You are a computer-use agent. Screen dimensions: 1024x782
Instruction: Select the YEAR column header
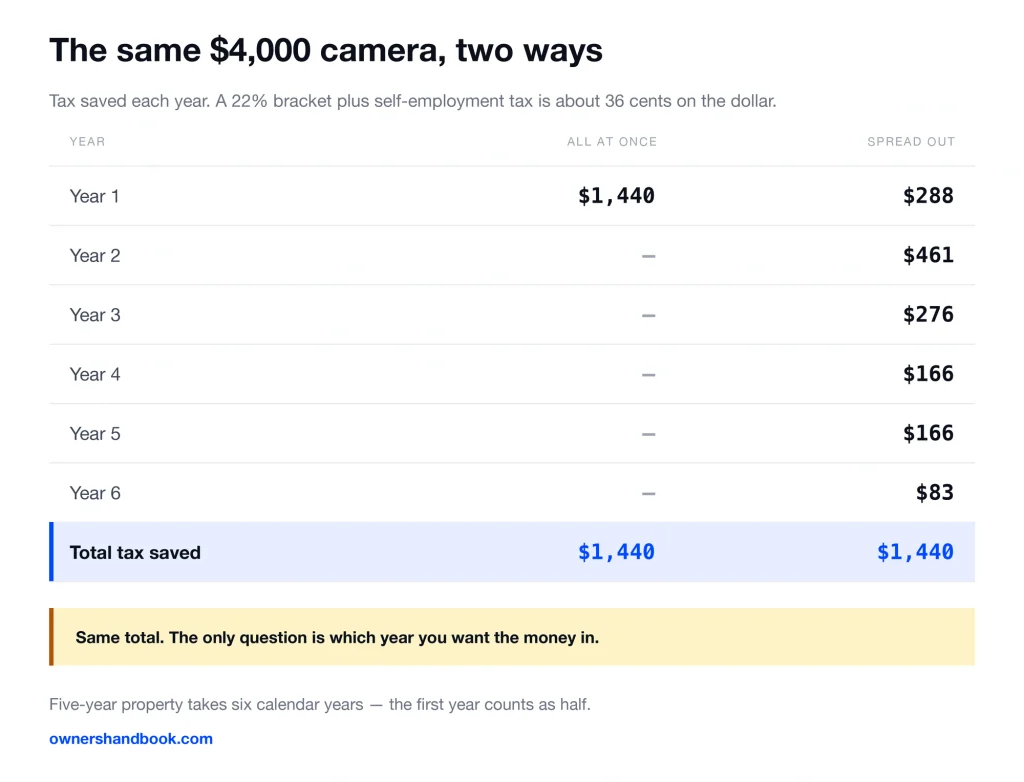click(87, 142)
